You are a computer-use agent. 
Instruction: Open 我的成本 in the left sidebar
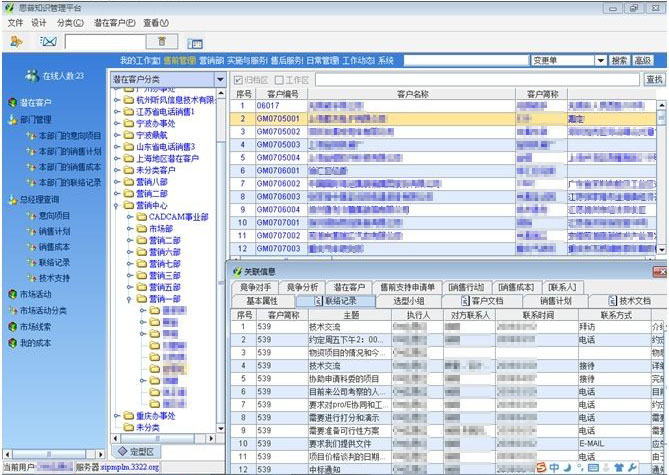pyautogui.click(x=35, y=342)
